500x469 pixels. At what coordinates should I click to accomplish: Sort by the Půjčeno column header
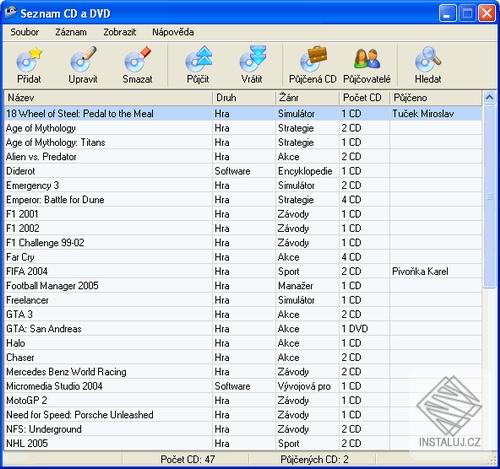pos(436,98)
